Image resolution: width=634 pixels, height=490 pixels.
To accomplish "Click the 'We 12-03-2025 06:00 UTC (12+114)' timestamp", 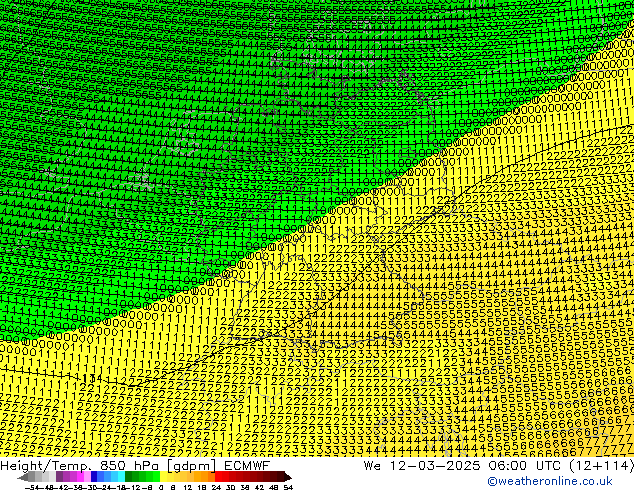I will tap(498, 466).
